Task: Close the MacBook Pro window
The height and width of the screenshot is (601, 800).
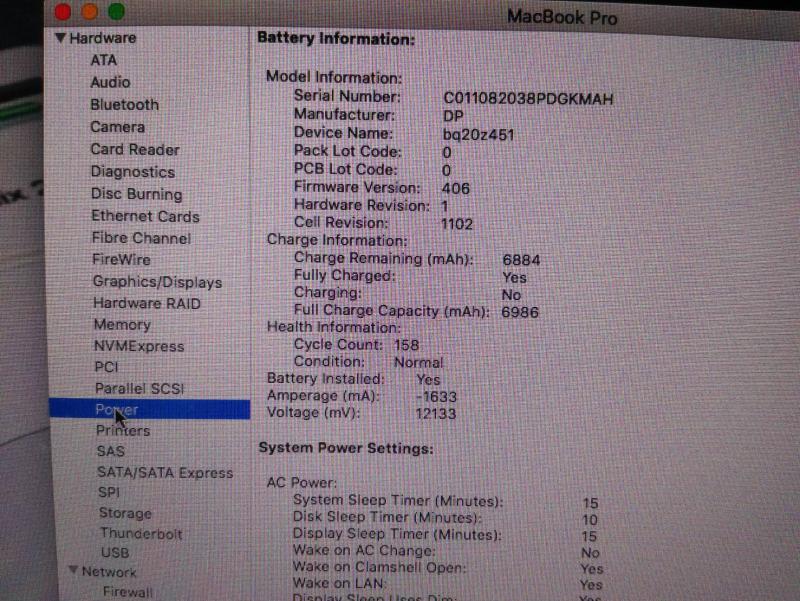Action: click(63, 12)
